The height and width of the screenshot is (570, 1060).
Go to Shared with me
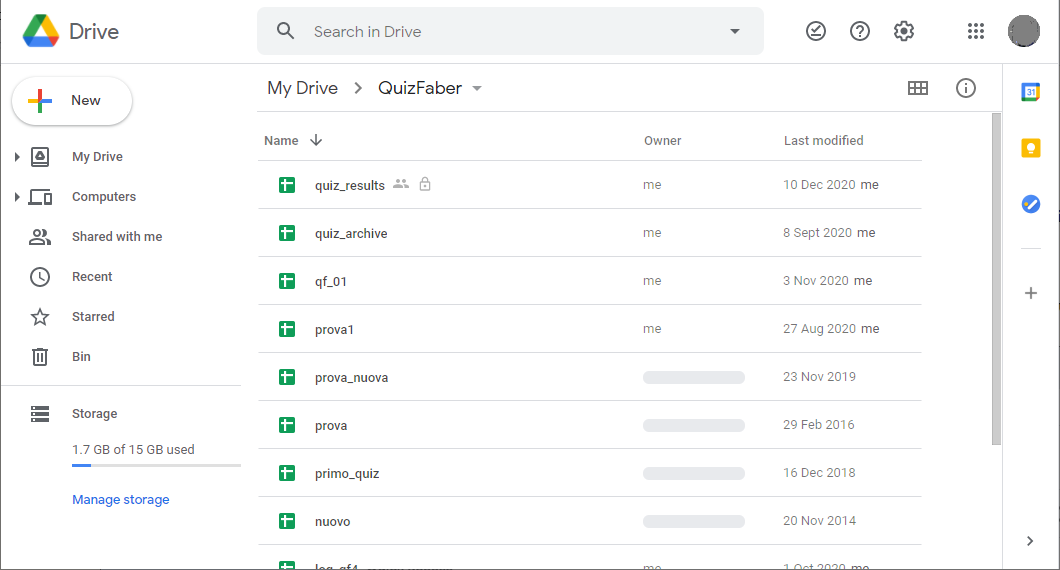click(x=116, y=237)
